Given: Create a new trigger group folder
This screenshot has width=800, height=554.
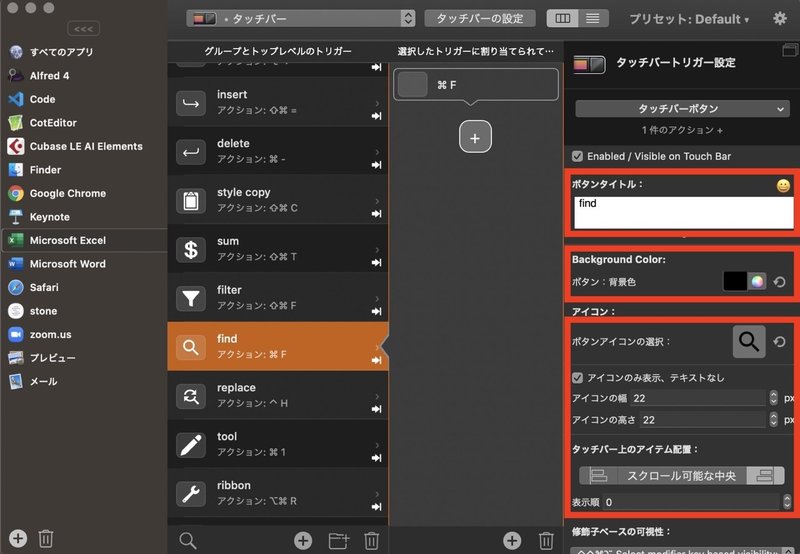Looking at the screenshot, I should [x=339, y=540].
